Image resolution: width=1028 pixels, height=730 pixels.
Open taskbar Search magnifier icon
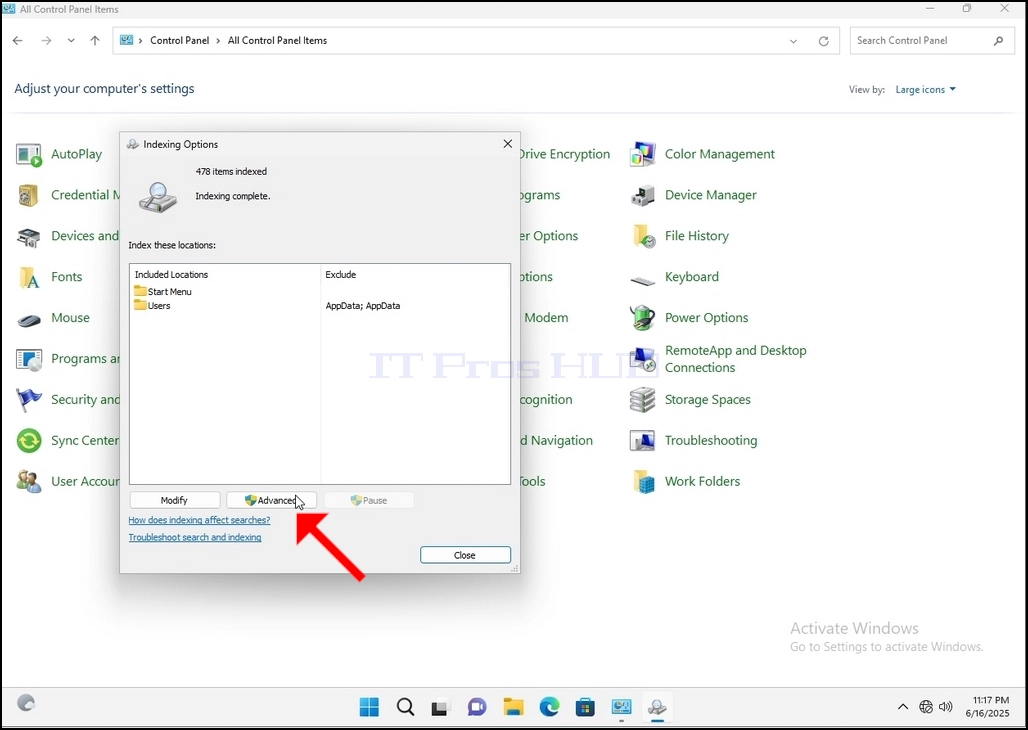405,707
